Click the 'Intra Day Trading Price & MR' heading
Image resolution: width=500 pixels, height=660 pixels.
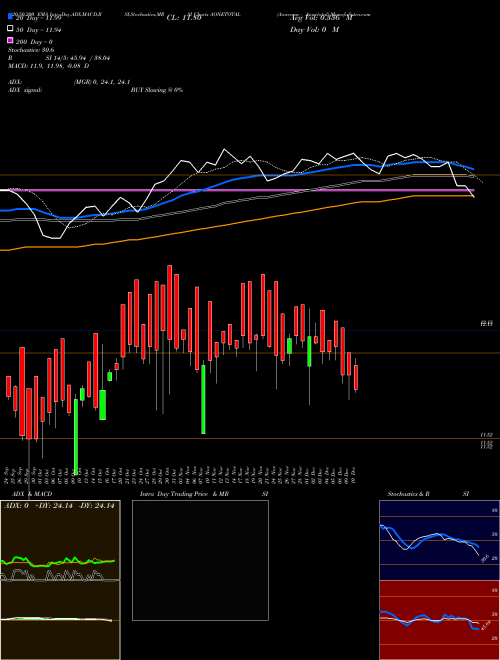[184, 494]
